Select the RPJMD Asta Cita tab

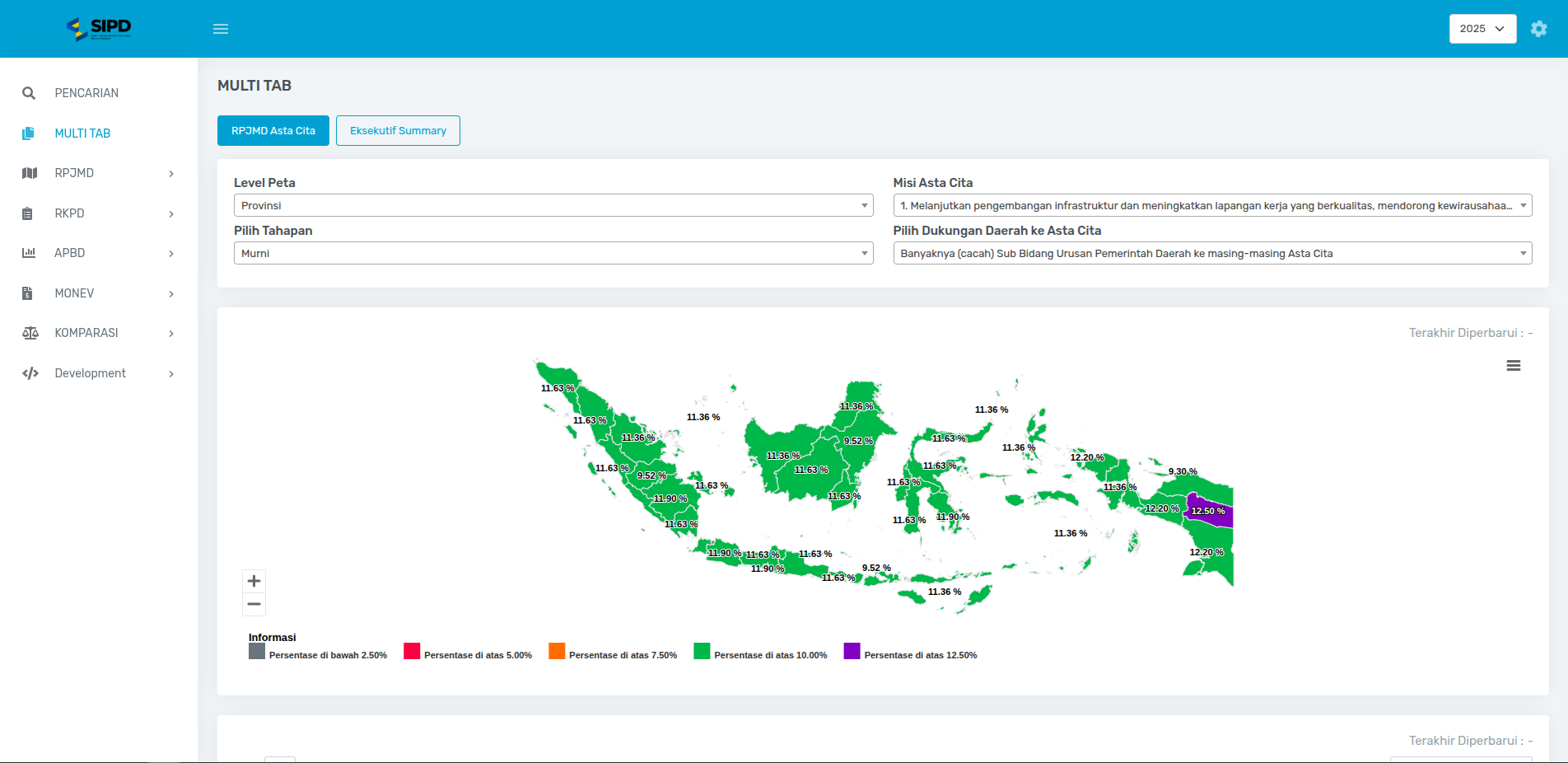273,131
